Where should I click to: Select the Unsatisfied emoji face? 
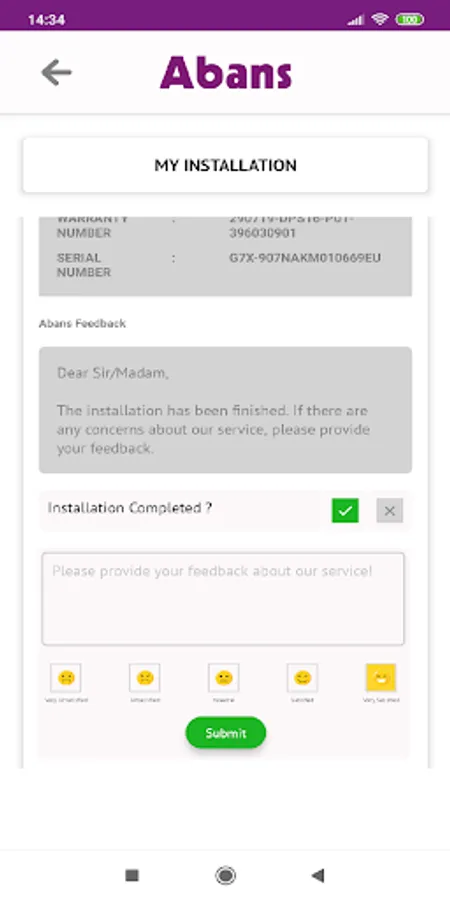pos(145,678)
